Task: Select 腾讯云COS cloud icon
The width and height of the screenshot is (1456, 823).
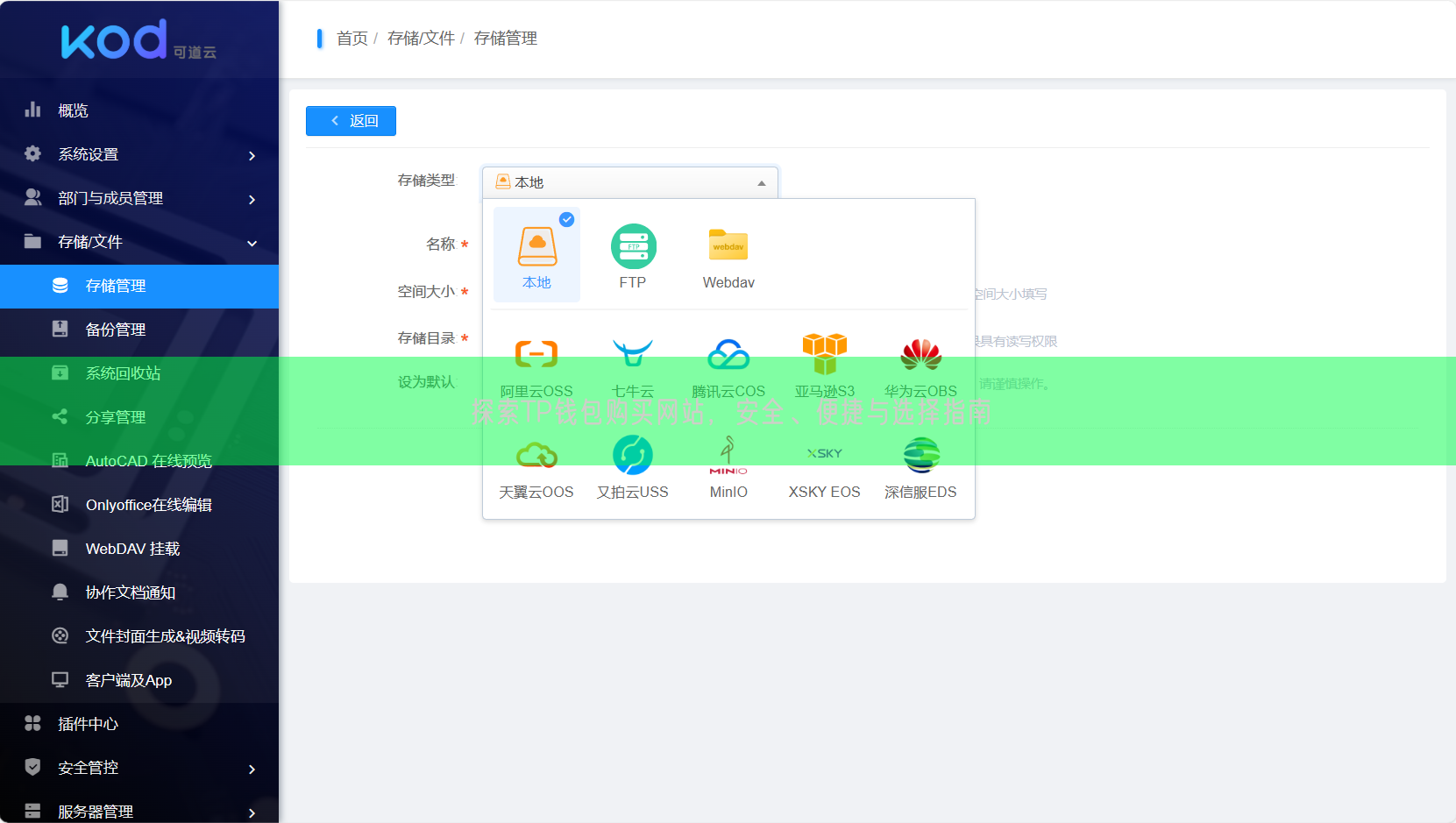Action: (728, 354)
